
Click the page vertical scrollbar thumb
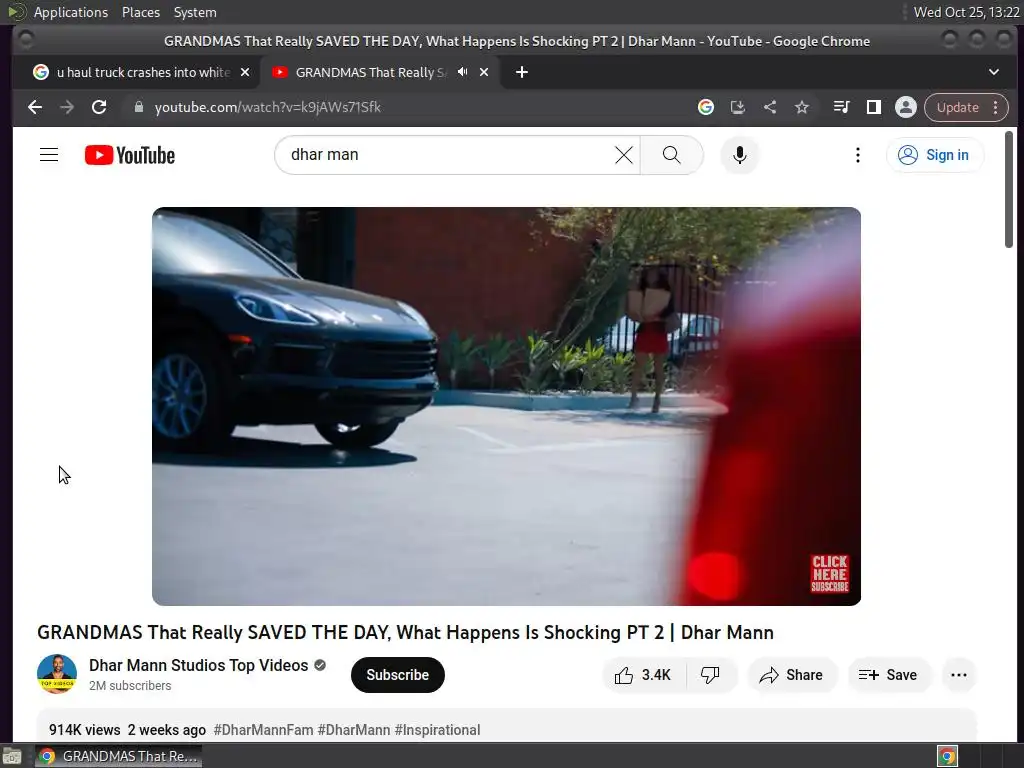pos(1009,189)
